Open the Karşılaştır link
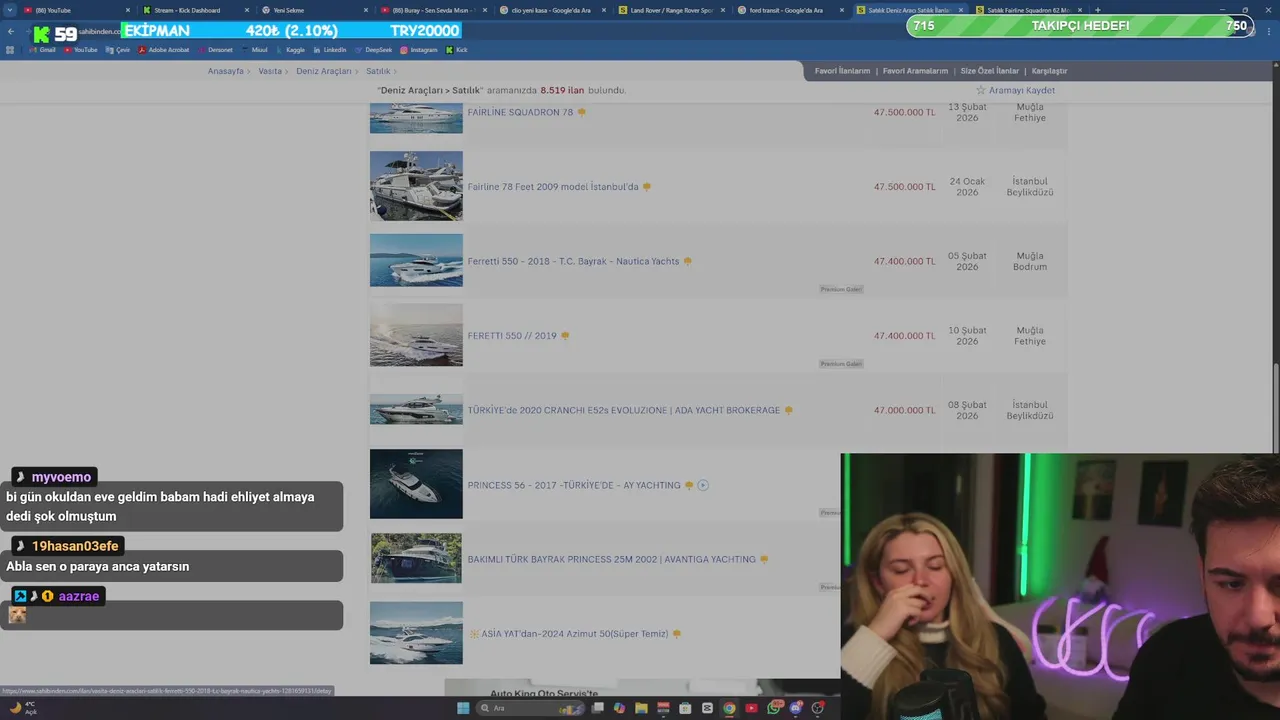 [x=1050, y=71]
